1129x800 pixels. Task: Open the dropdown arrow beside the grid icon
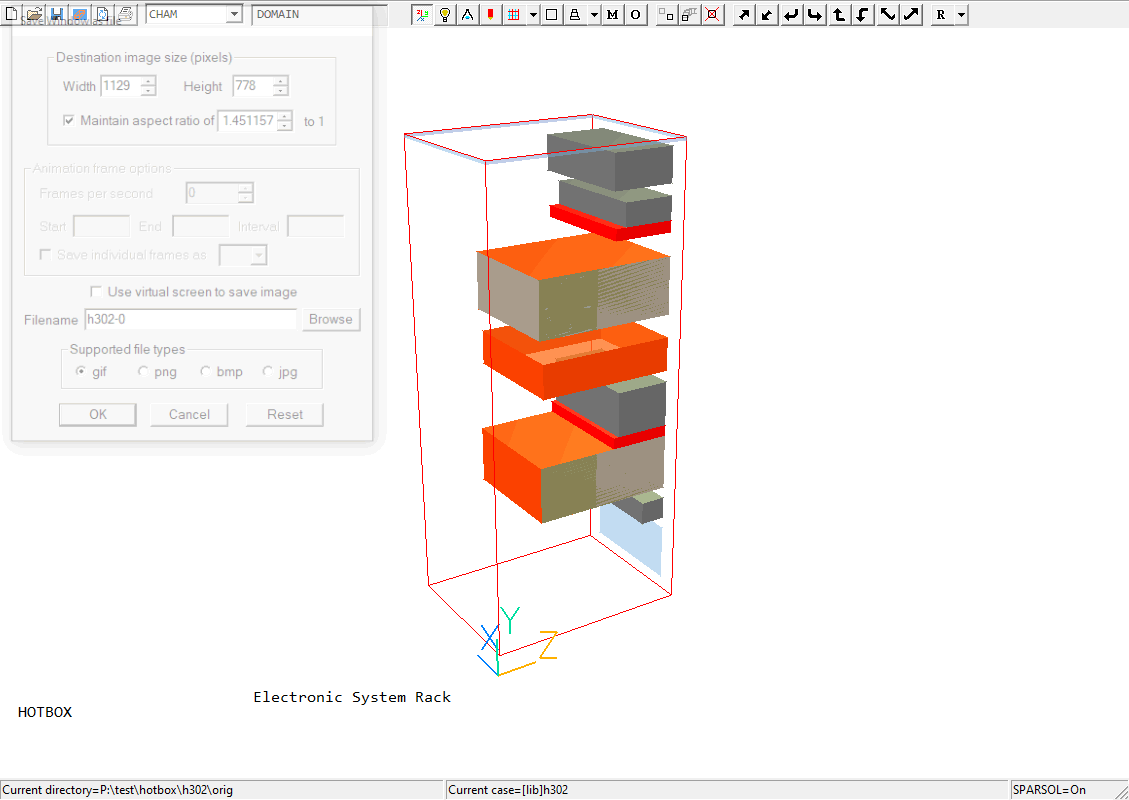(x=534, y=15)
